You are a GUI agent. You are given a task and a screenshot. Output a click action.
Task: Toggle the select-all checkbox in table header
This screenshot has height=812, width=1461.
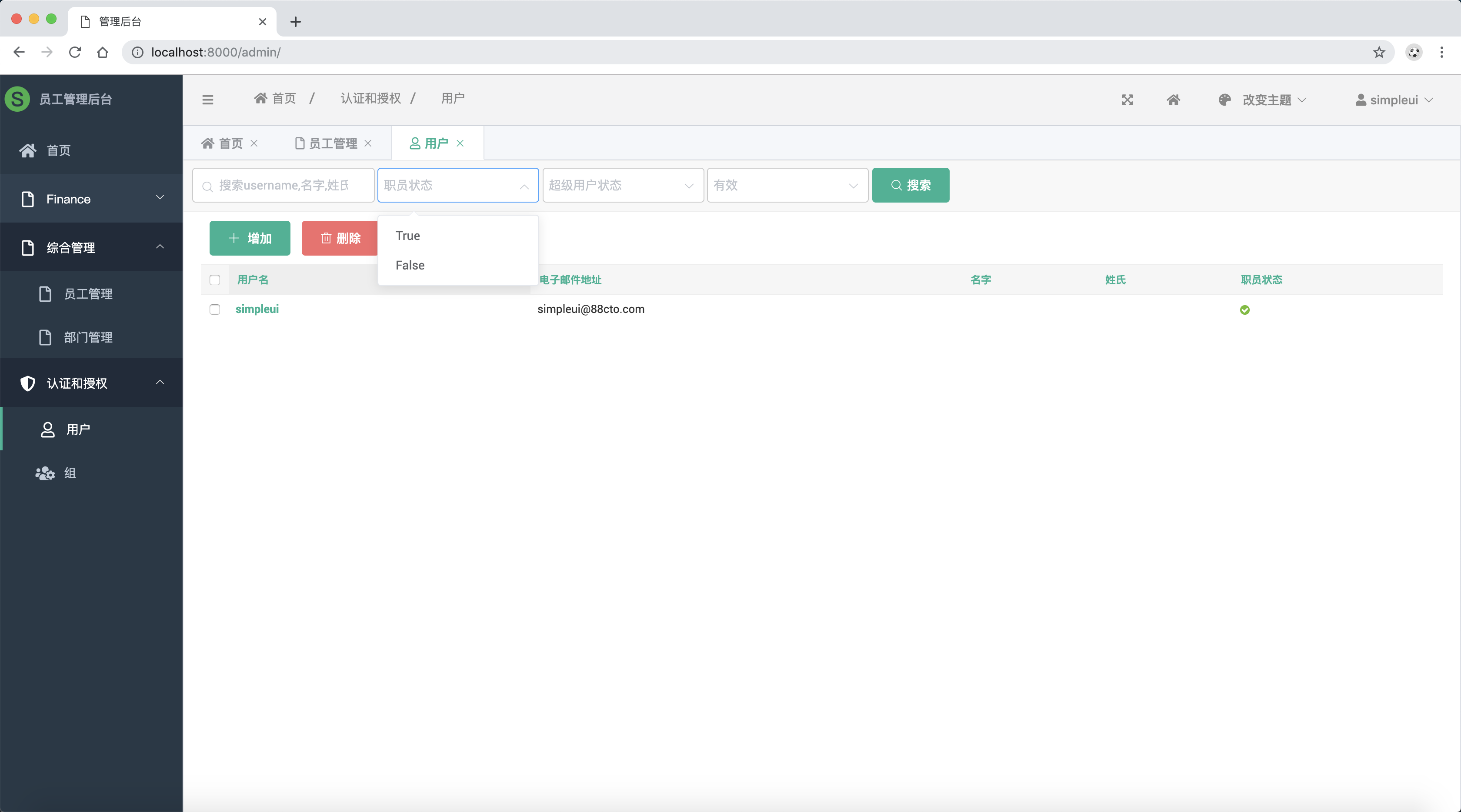[214, 280]
